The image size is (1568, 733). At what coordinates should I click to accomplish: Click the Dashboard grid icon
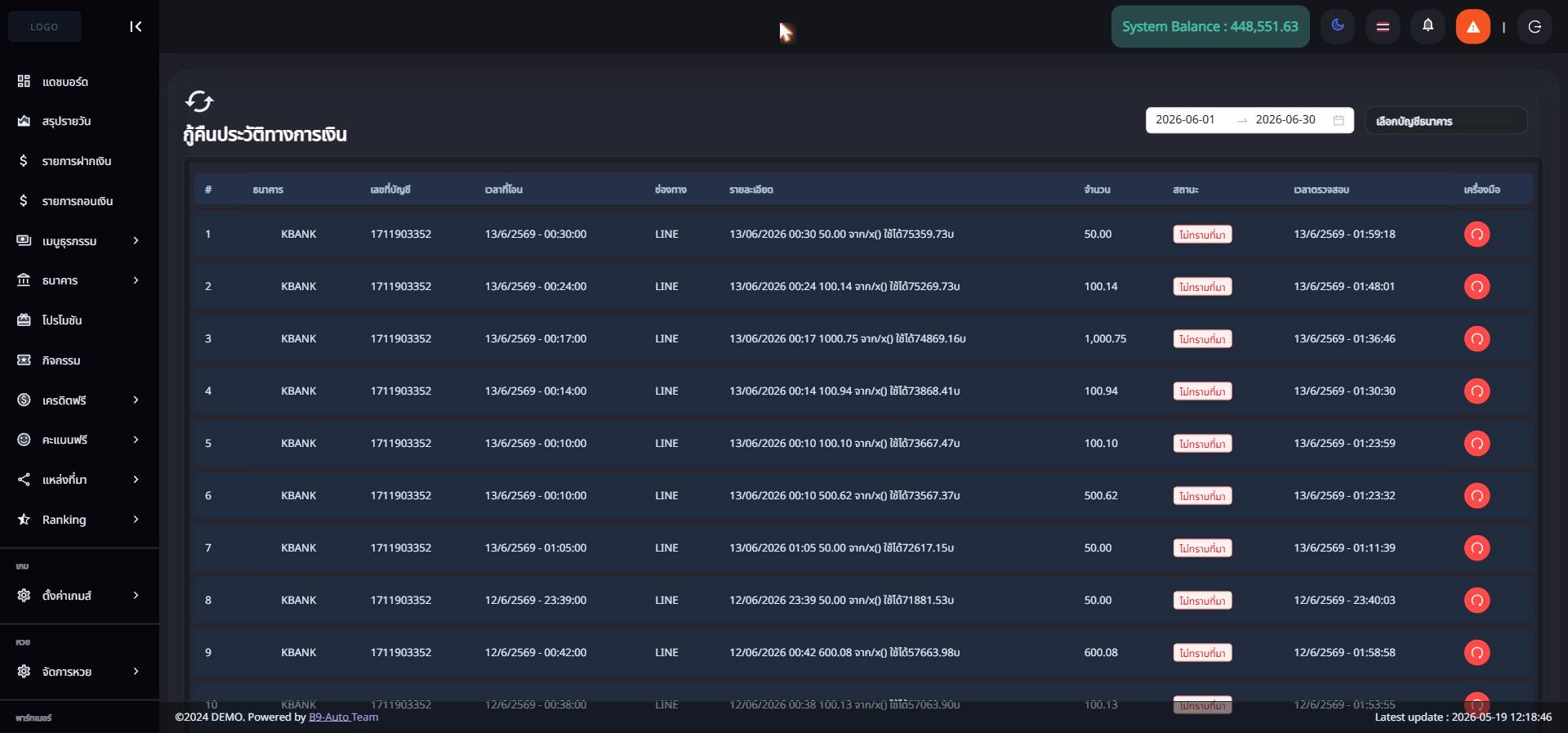24,81
